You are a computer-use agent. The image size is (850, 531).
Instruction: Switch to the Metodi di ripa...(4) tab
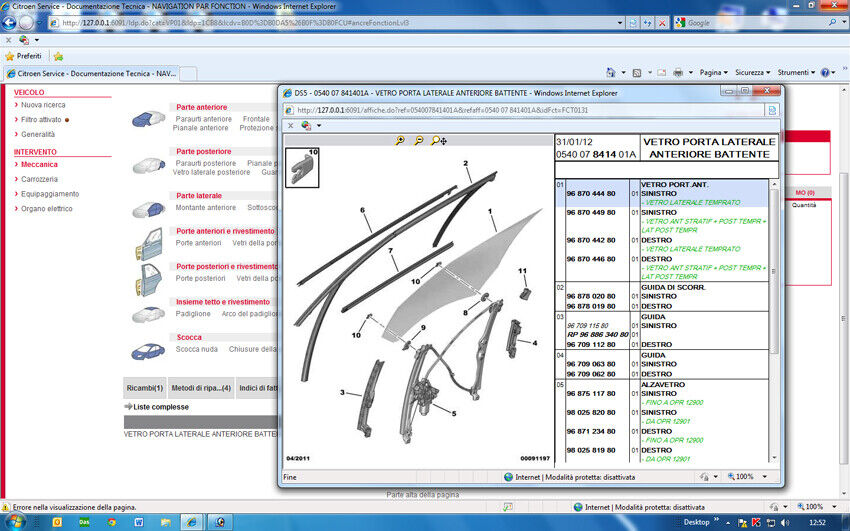[200, 388]
